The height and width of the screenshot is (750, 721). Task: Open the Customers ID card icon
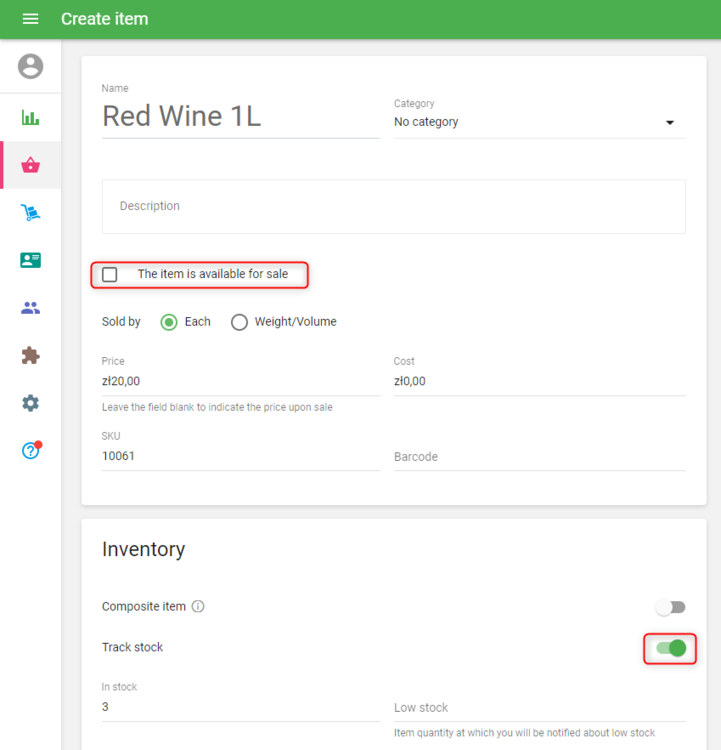pyautogui.click(x=30, y=260)
